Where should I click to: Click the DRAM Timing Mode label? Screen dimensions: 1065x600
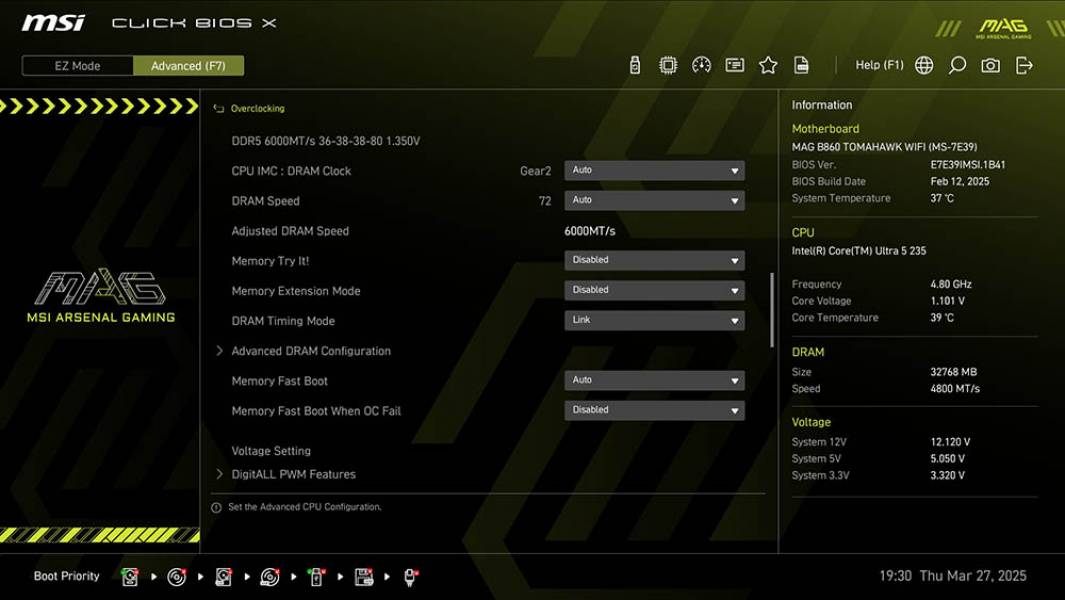(283, 321)
